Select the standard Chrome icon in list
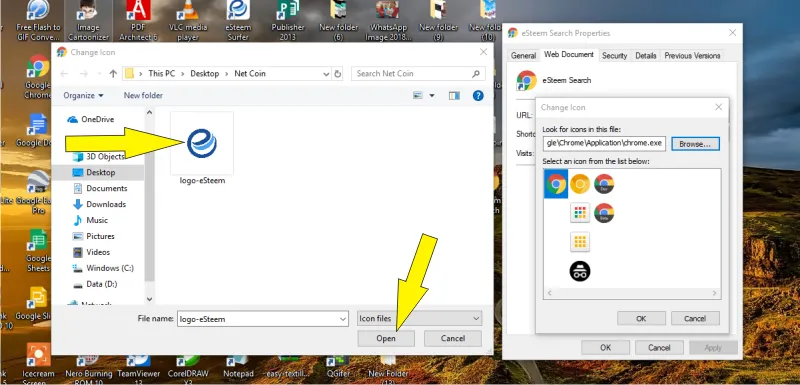 pos(556,184)
